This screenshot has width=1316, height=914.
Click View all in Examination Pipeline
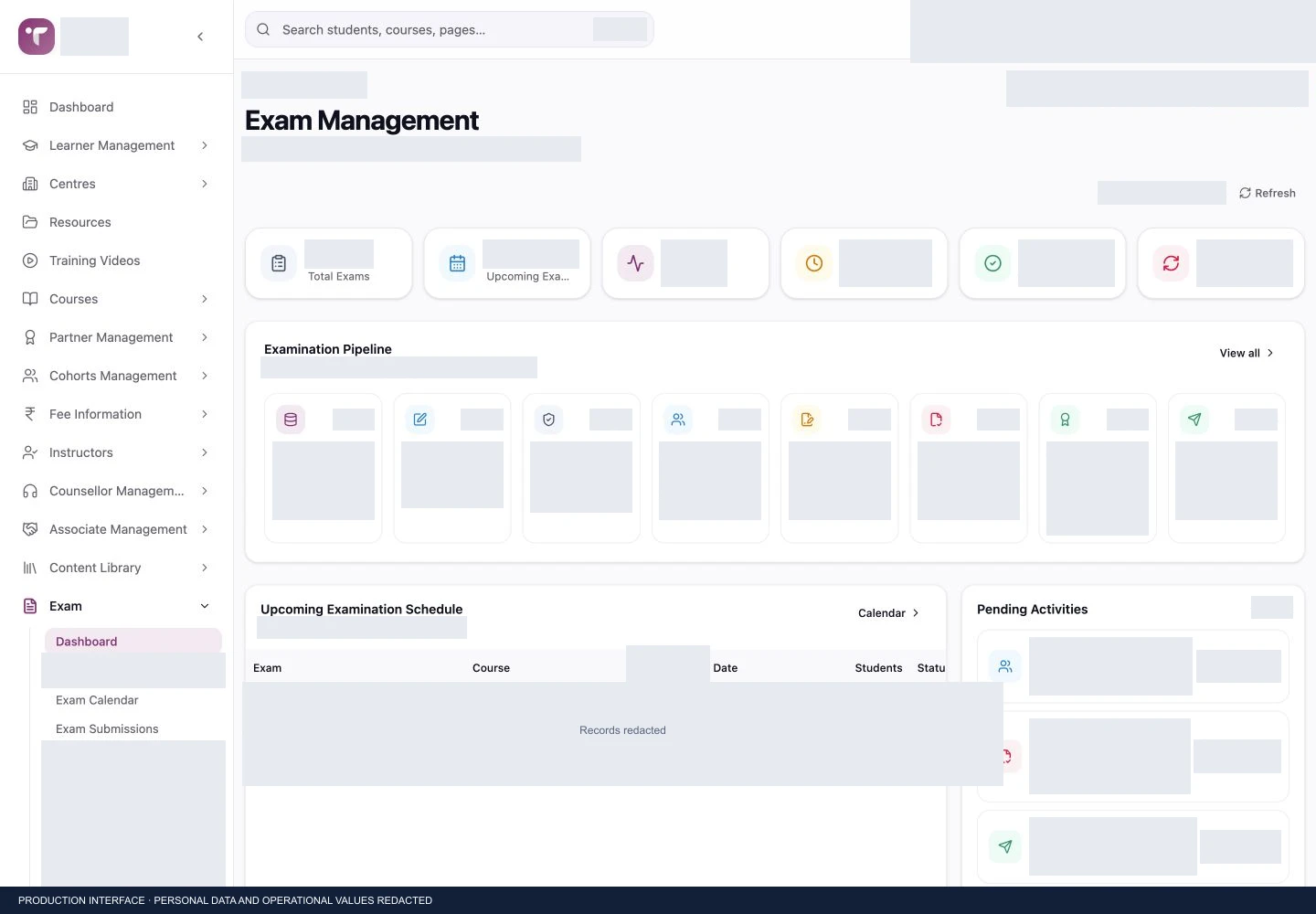[1247, 353]
